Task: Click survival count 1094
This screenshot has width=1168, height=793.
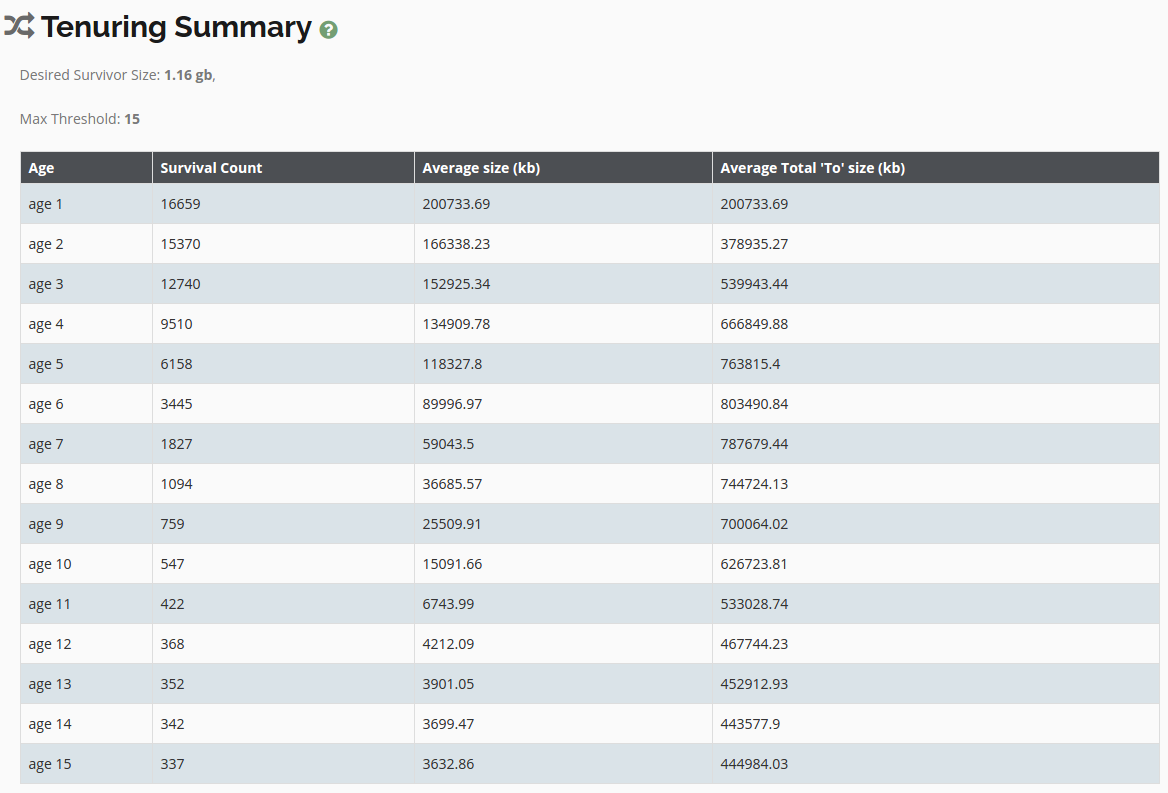Action: (x=177, y=485)
